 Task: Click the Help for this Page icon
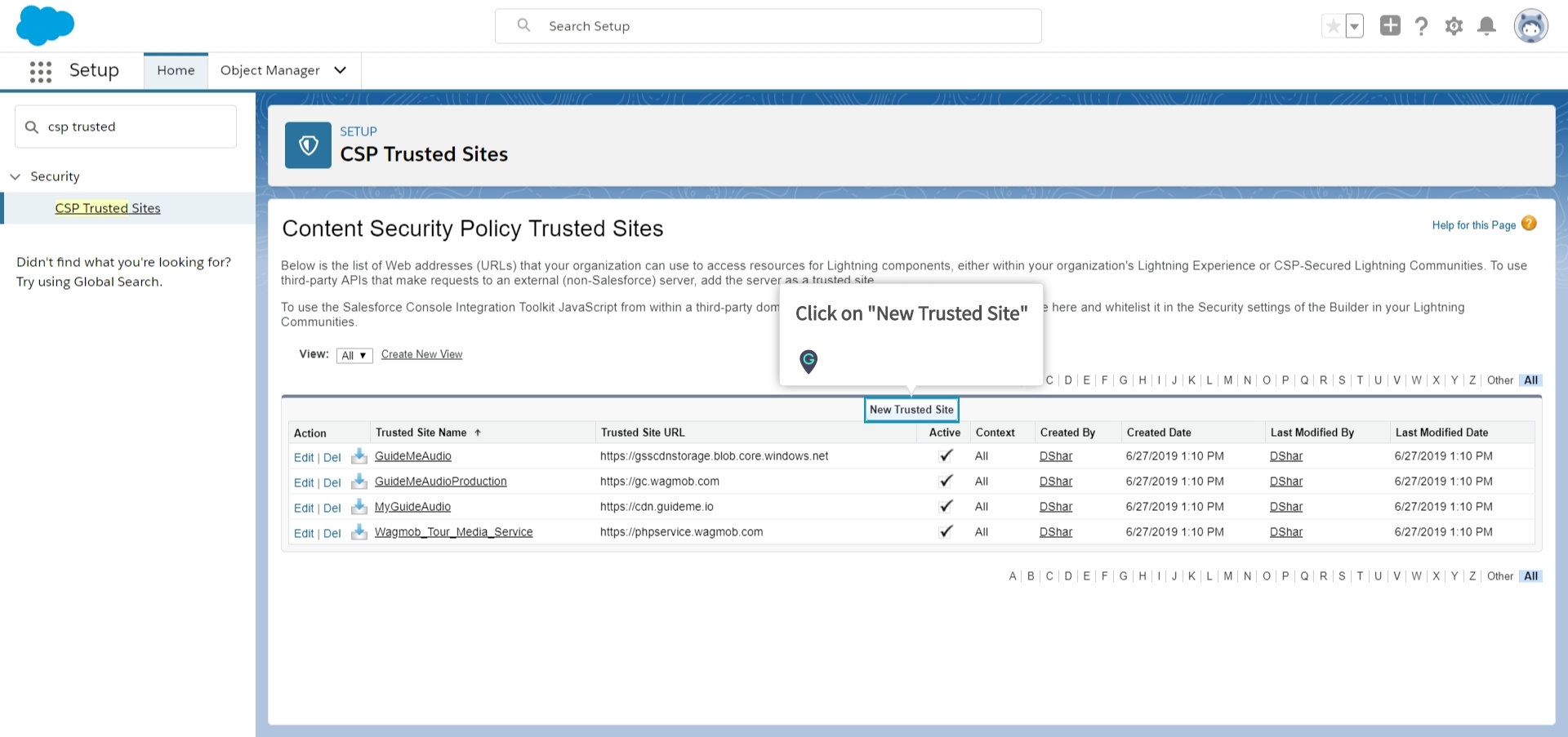[1529, 224]
